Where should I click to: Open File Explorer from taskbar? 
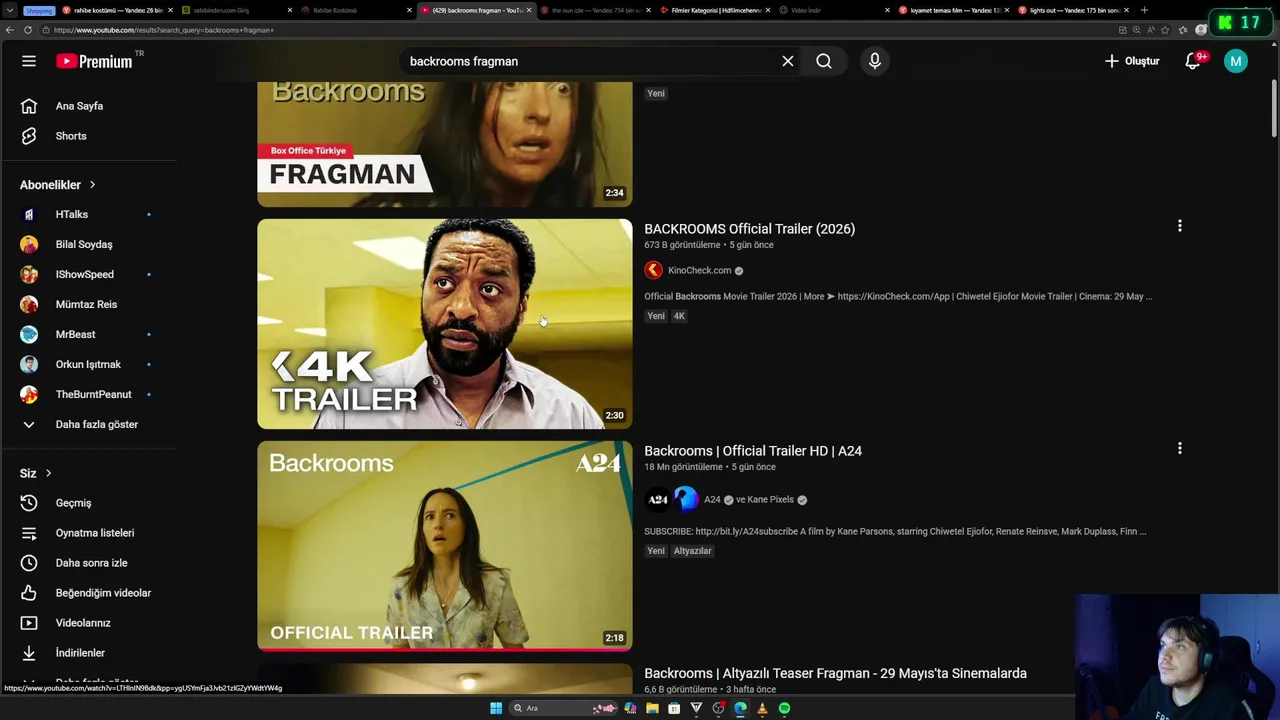[652, 708]
